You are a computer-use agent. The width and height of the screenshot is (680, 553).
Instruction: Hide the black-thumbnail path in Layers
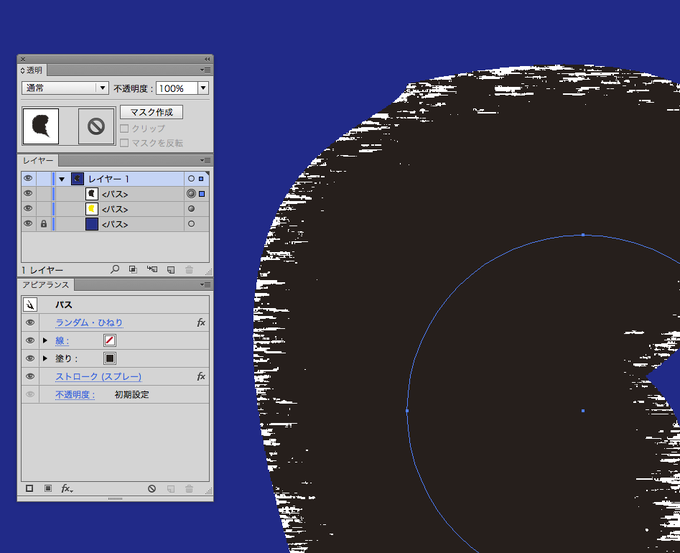pos(28,193)
